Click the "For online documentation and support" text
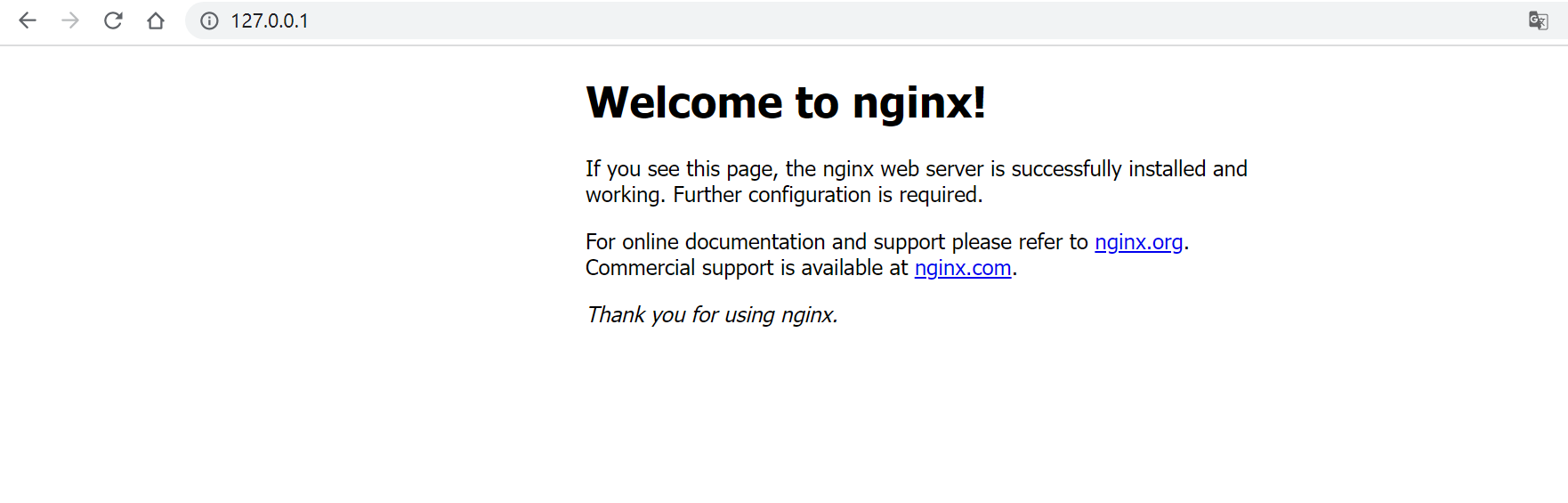Screen dimensions: 1568x503 point(765,242)
